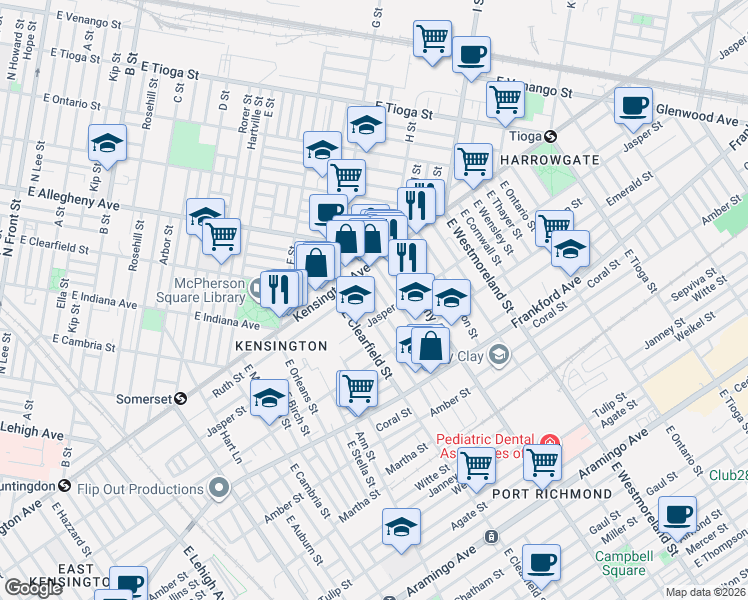Click the cafe marker near Almond St
748x600 pixels.
[x=677, y=516]
